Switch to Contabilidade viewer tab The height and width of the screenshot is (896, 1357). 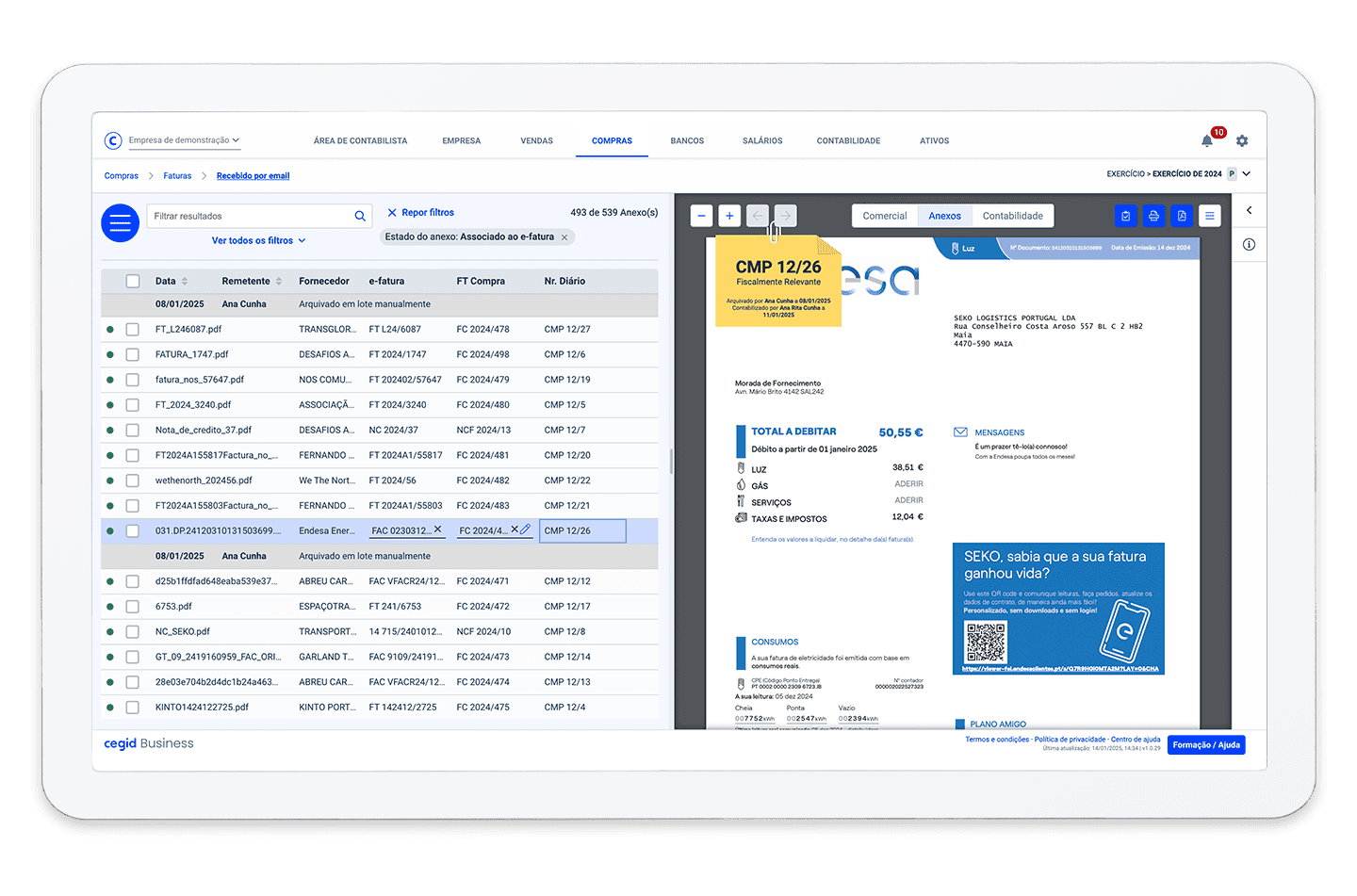coord(1012,216)
